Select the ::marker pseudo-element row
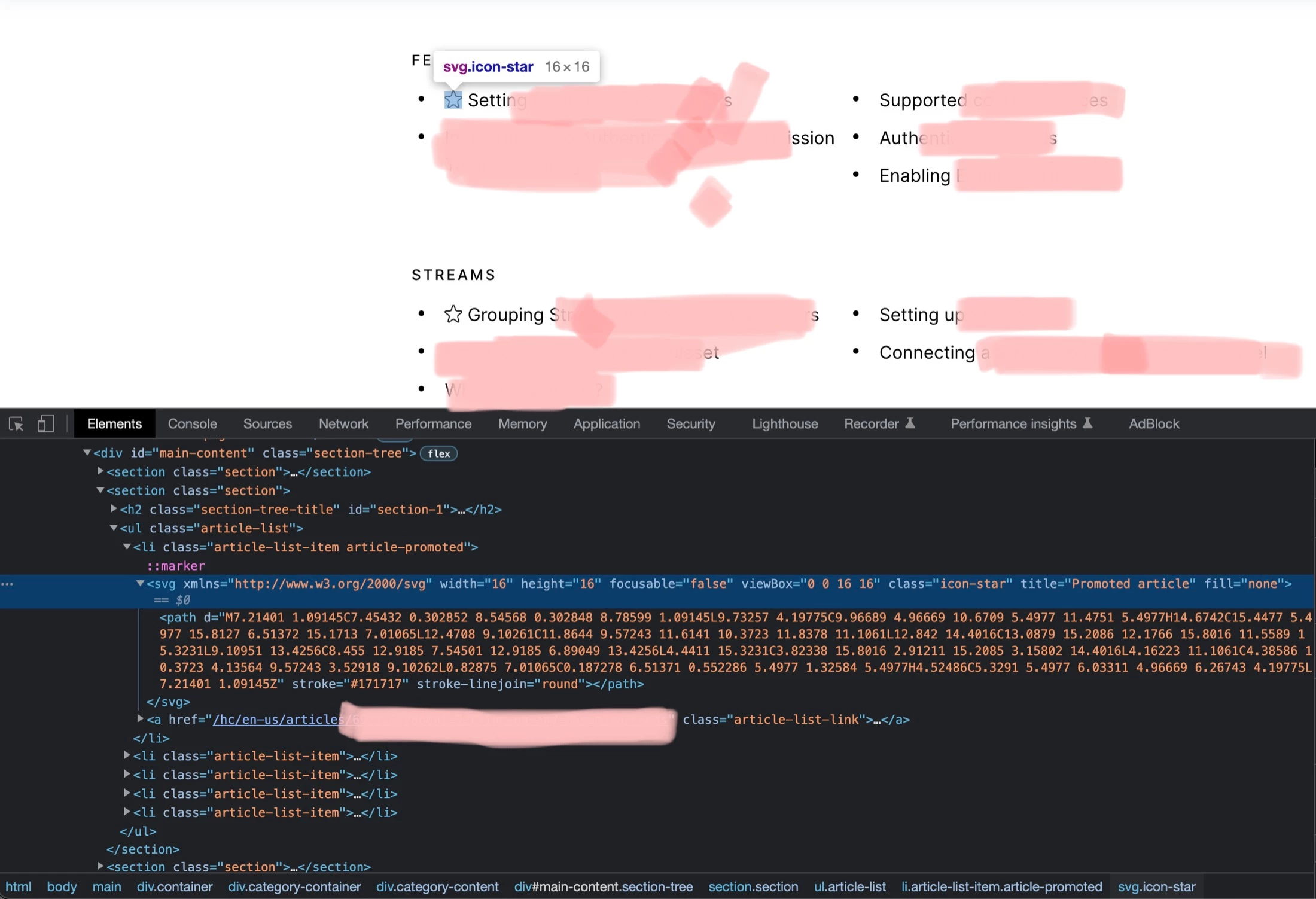 point(176,566)
